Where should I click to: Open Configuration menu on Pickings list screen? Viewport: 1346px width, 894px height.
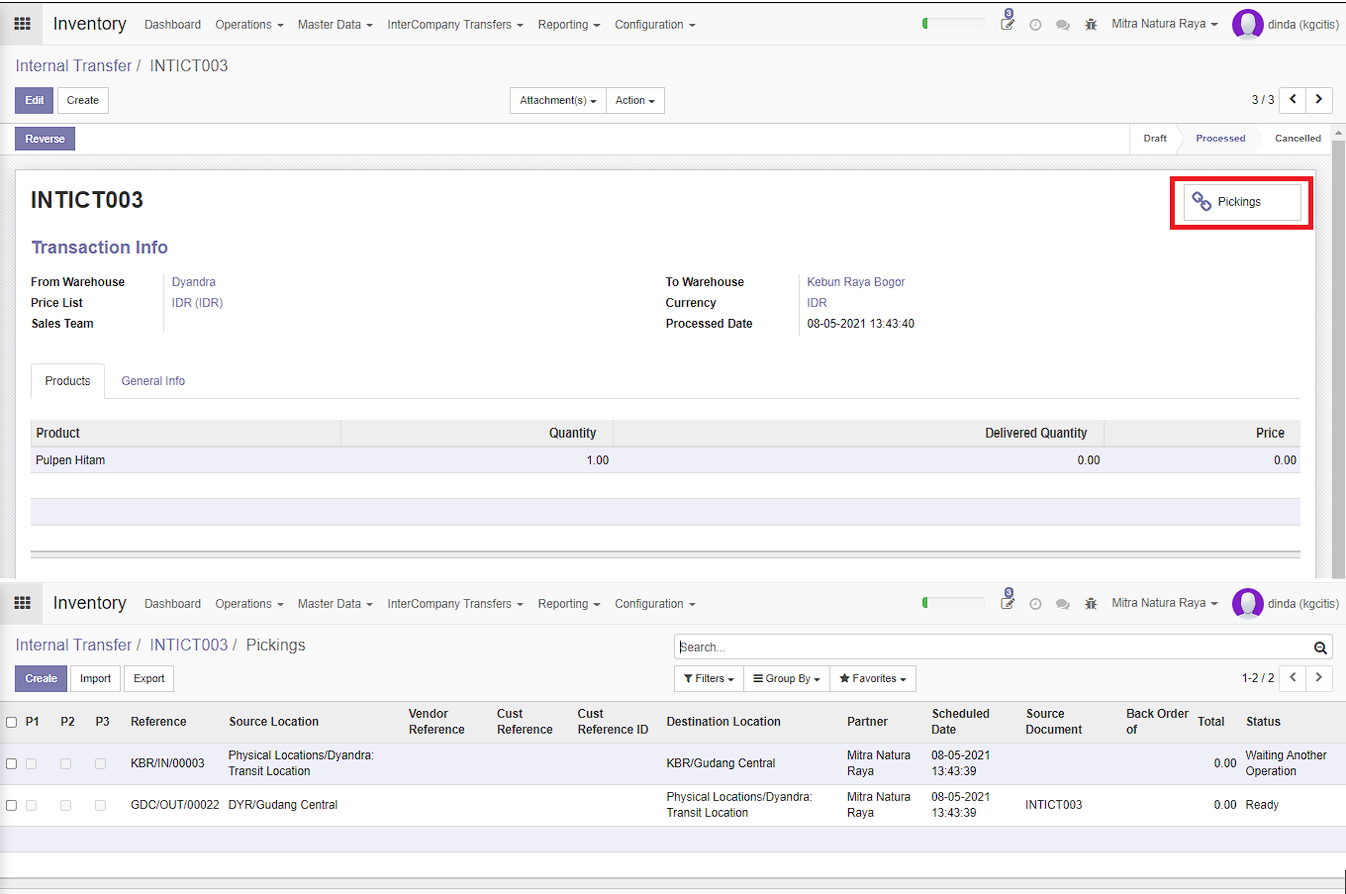[x=655, y=603]
